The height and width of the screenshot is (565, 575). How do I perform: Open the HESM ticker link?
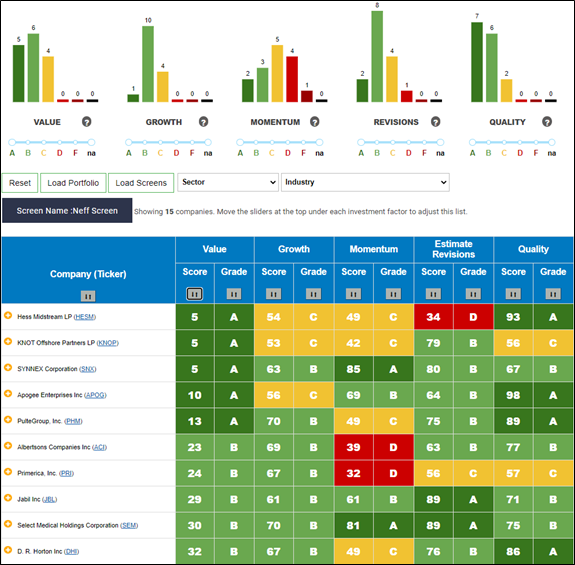(85, 317)
